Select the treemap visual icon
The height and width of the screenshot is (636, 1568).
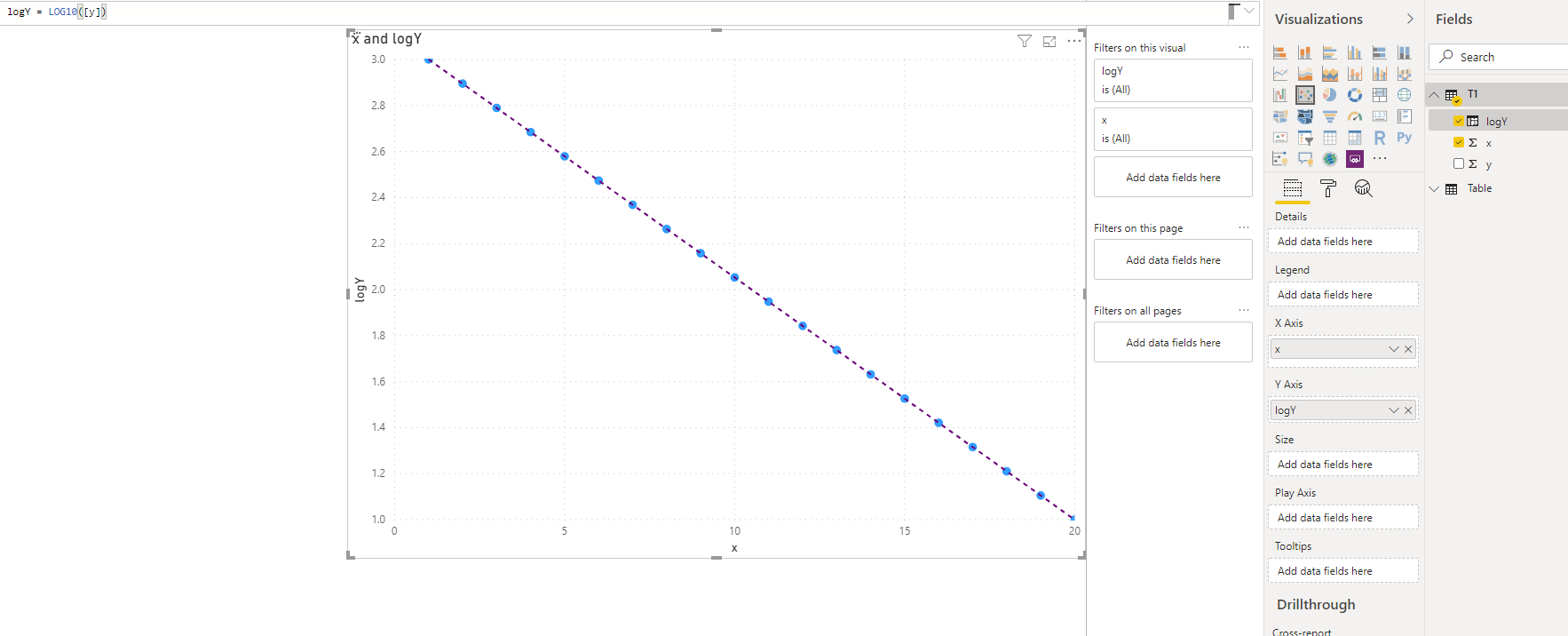[1379, 95]
